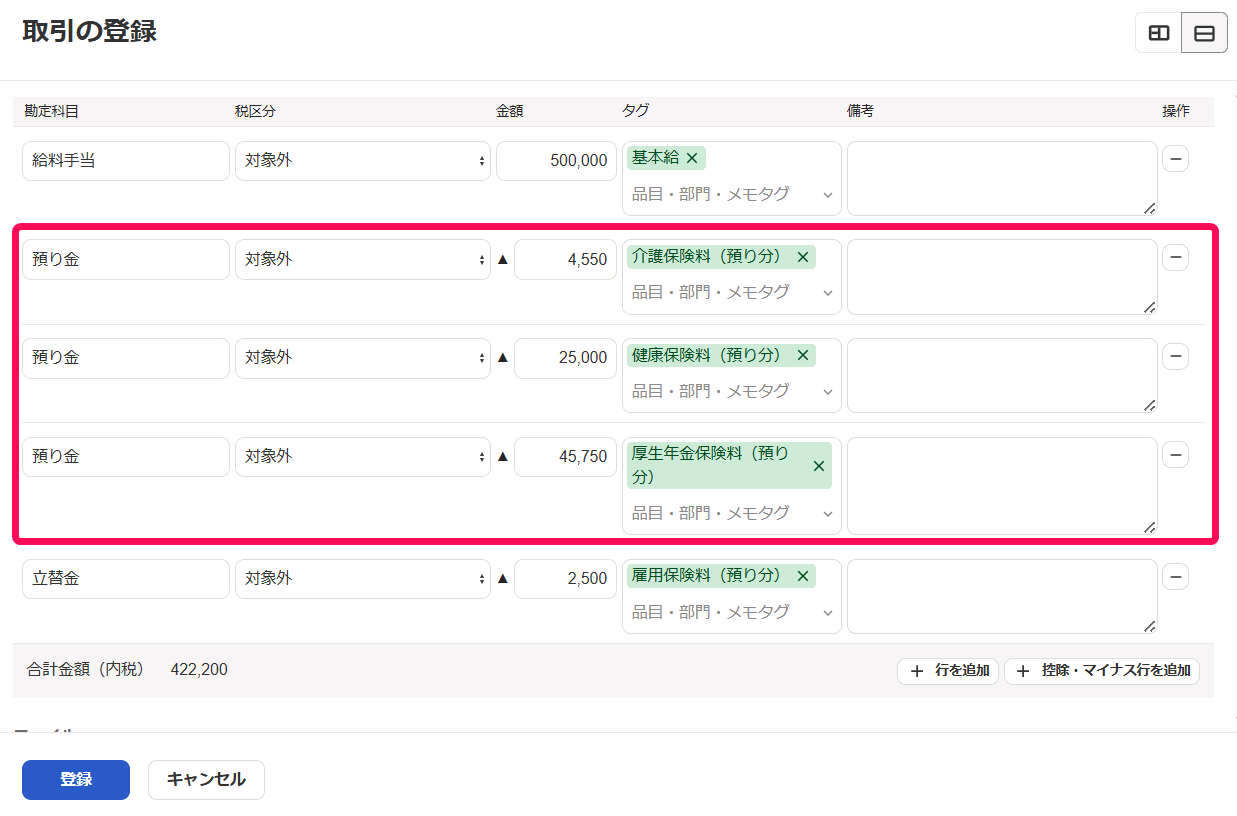Click the remarks box in 介護保険料 row

point(1002,277)
